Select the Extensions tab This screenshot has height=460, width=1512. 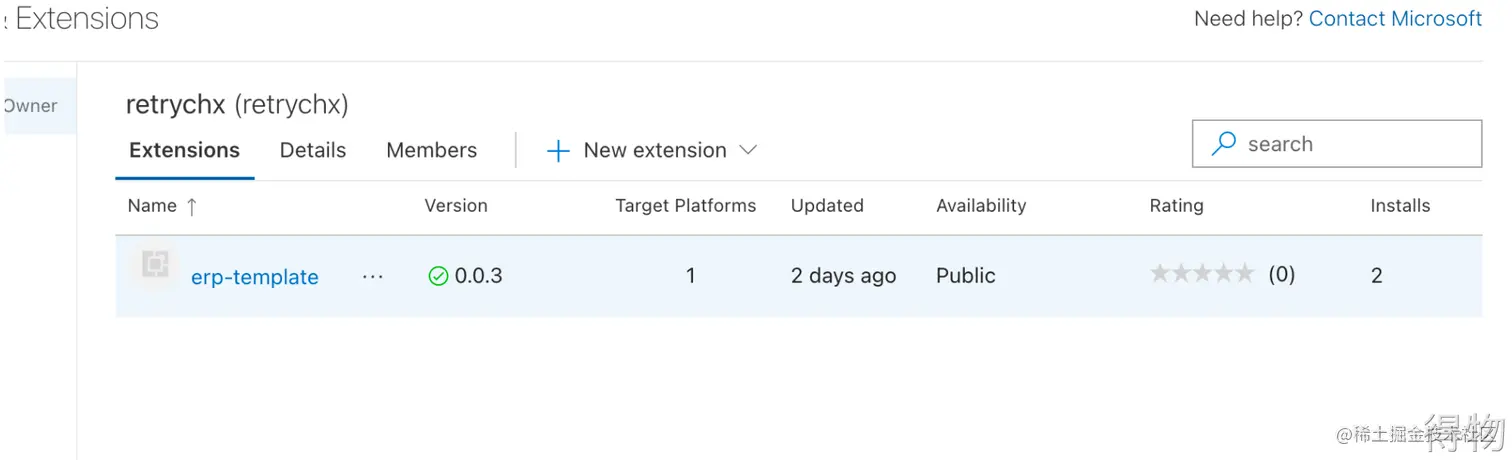(185, 150)
